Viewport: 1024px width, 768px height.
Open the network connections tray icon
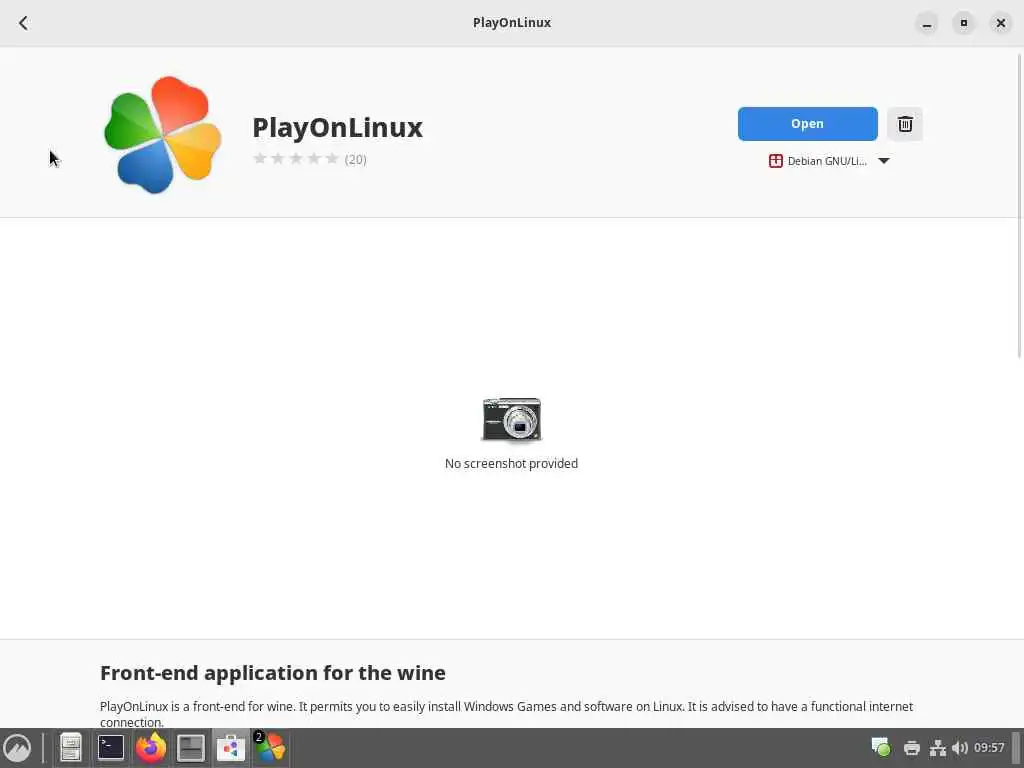point(938,748)
